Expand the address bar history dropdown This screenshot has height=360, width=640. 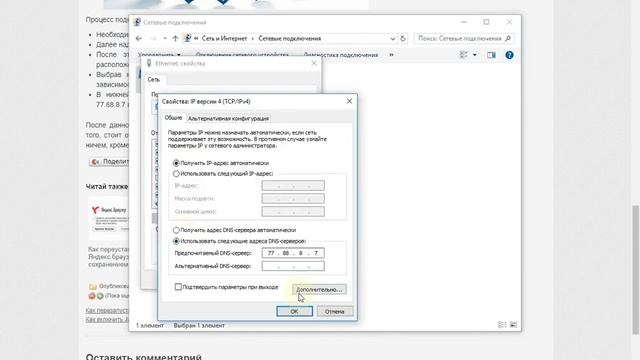[x=392, y=38]
